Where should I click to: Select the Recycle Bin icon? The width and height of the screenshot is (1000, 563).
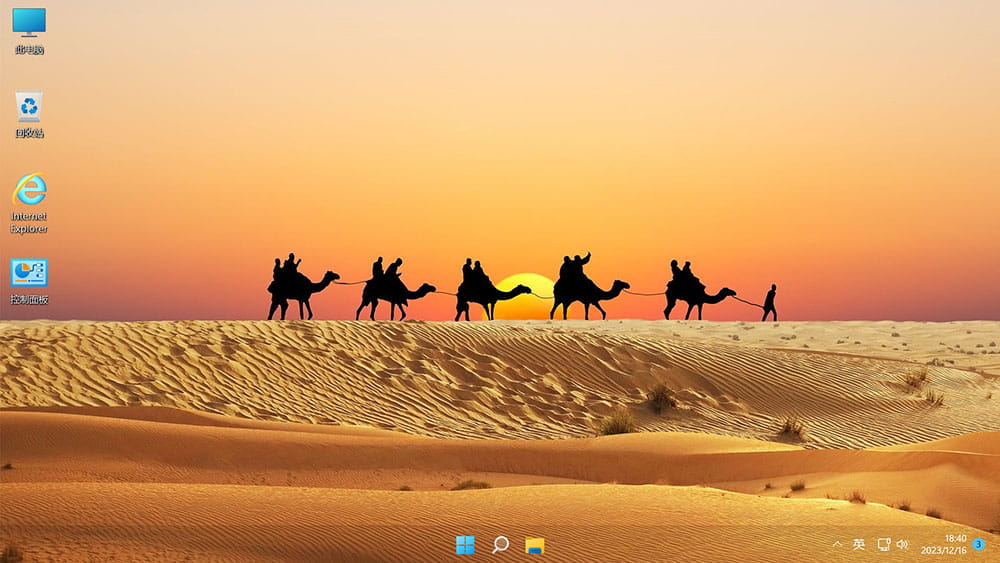tap(29, 105)
